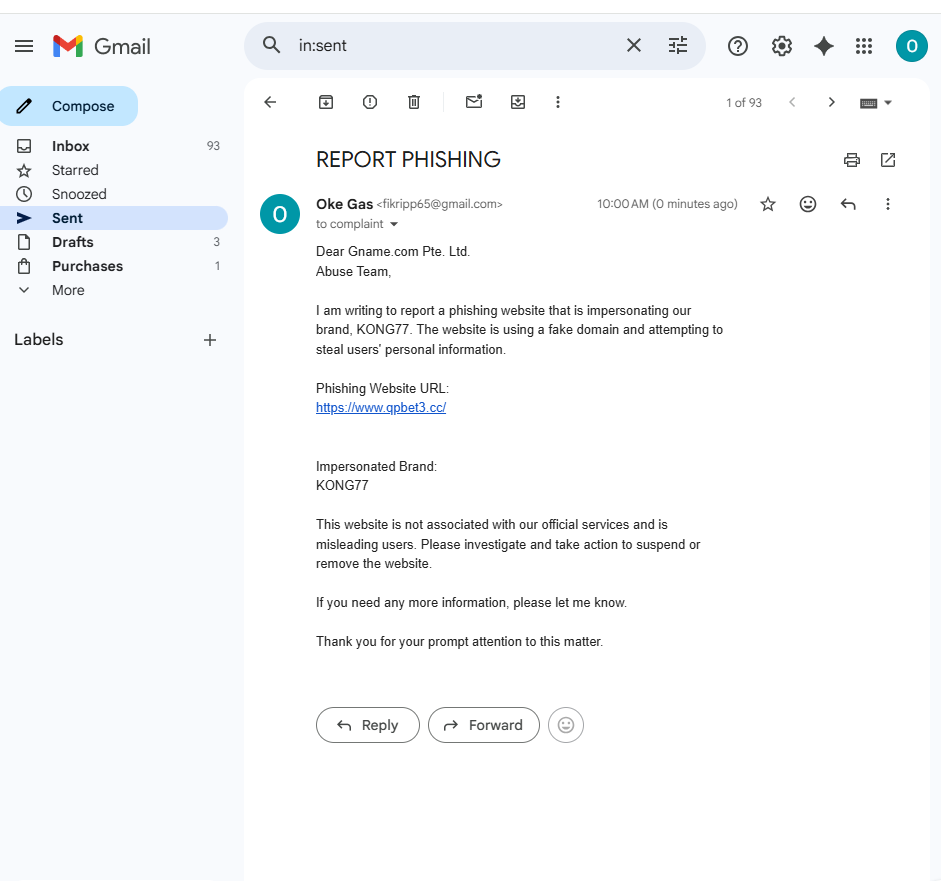Go to the newer message arrow
Image resolution: width=941 pixels, height=881 pixels.
coord(792,102)
